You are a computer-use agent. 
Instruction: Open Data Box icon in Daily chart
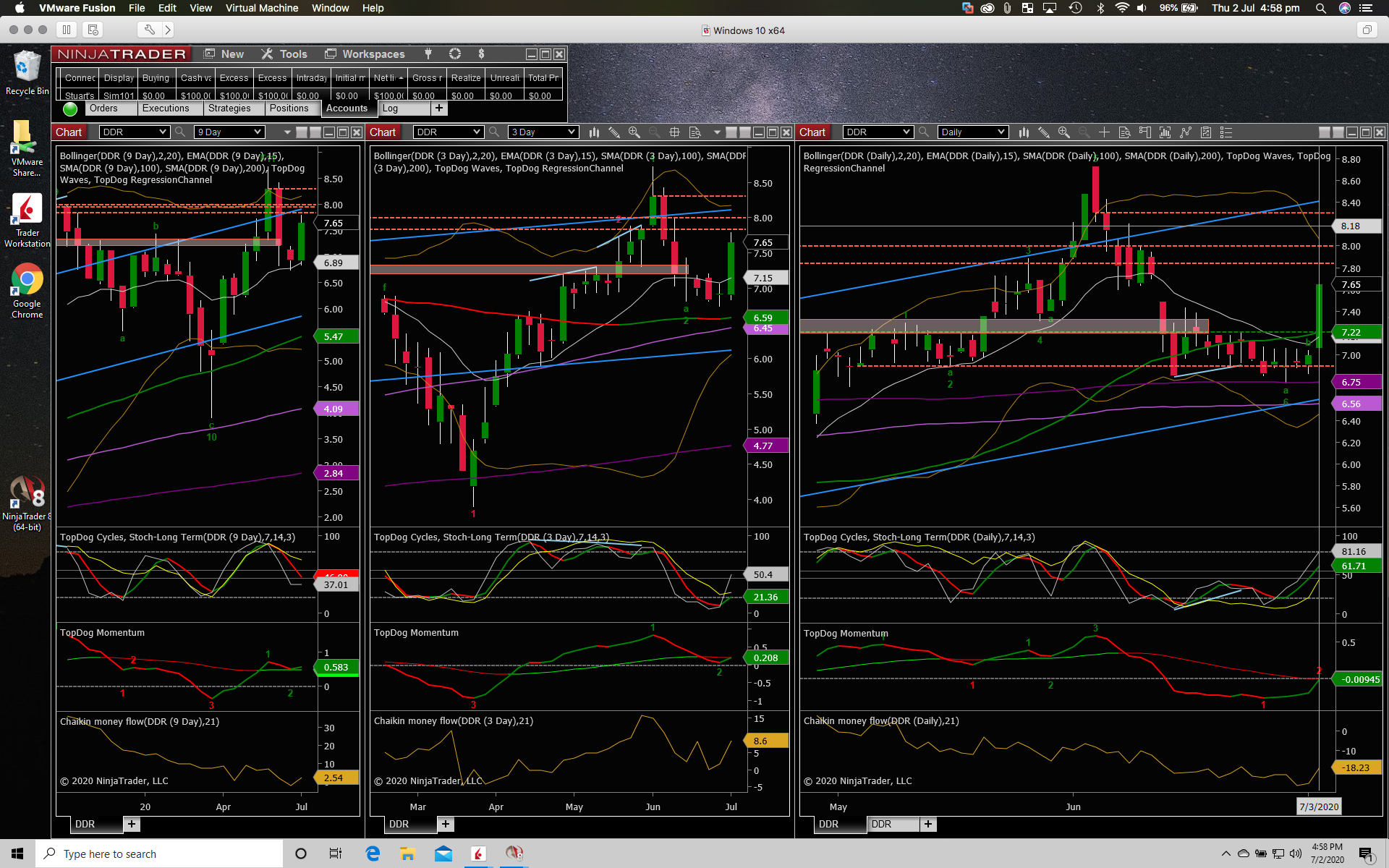[x=1124, y=132]
